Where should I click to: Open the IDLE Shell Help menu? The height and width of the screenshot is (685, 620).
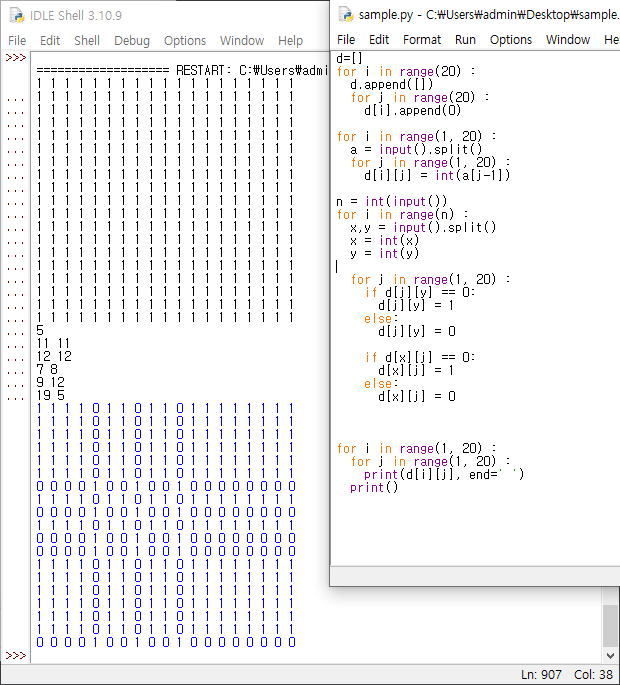[x=290, y=41]
